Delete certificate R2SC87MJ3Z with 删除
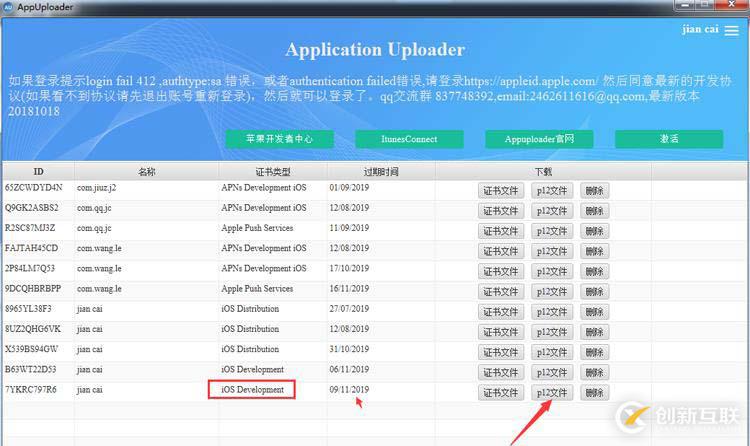Image resolution: width=750 pixels, height=446 pixels. pyautogui.click(x=595, y=231)
